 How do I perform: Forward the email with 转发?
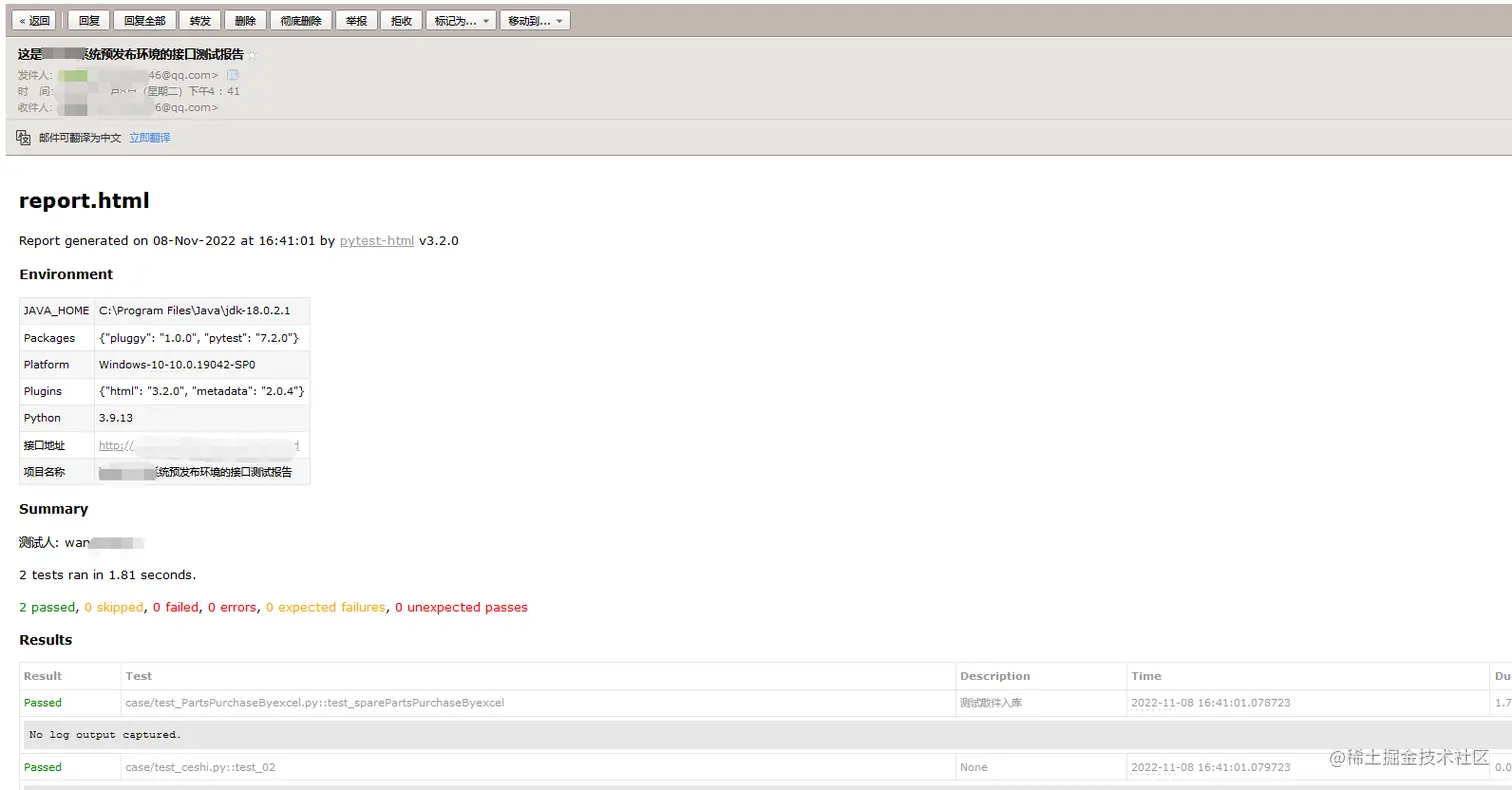pyautogui.click(x=201, y=20)
